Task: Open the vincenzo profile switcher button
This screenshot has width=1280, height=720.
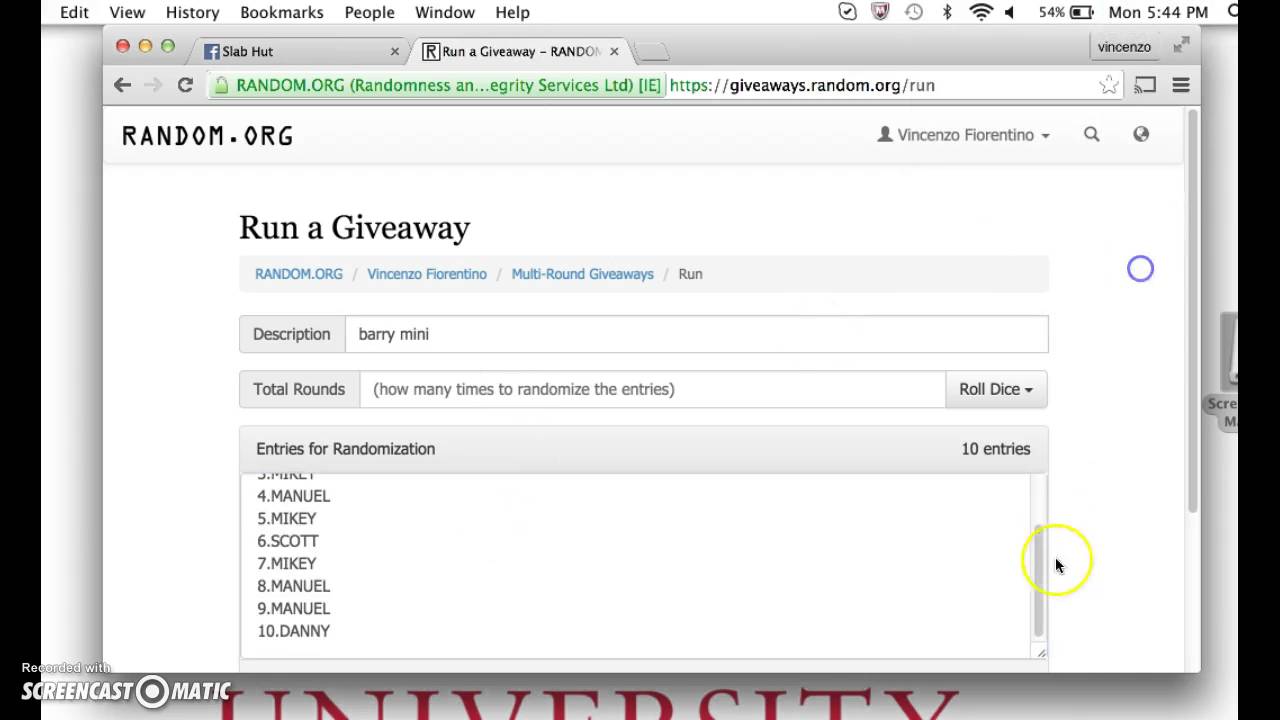Action: (1124, 47)
